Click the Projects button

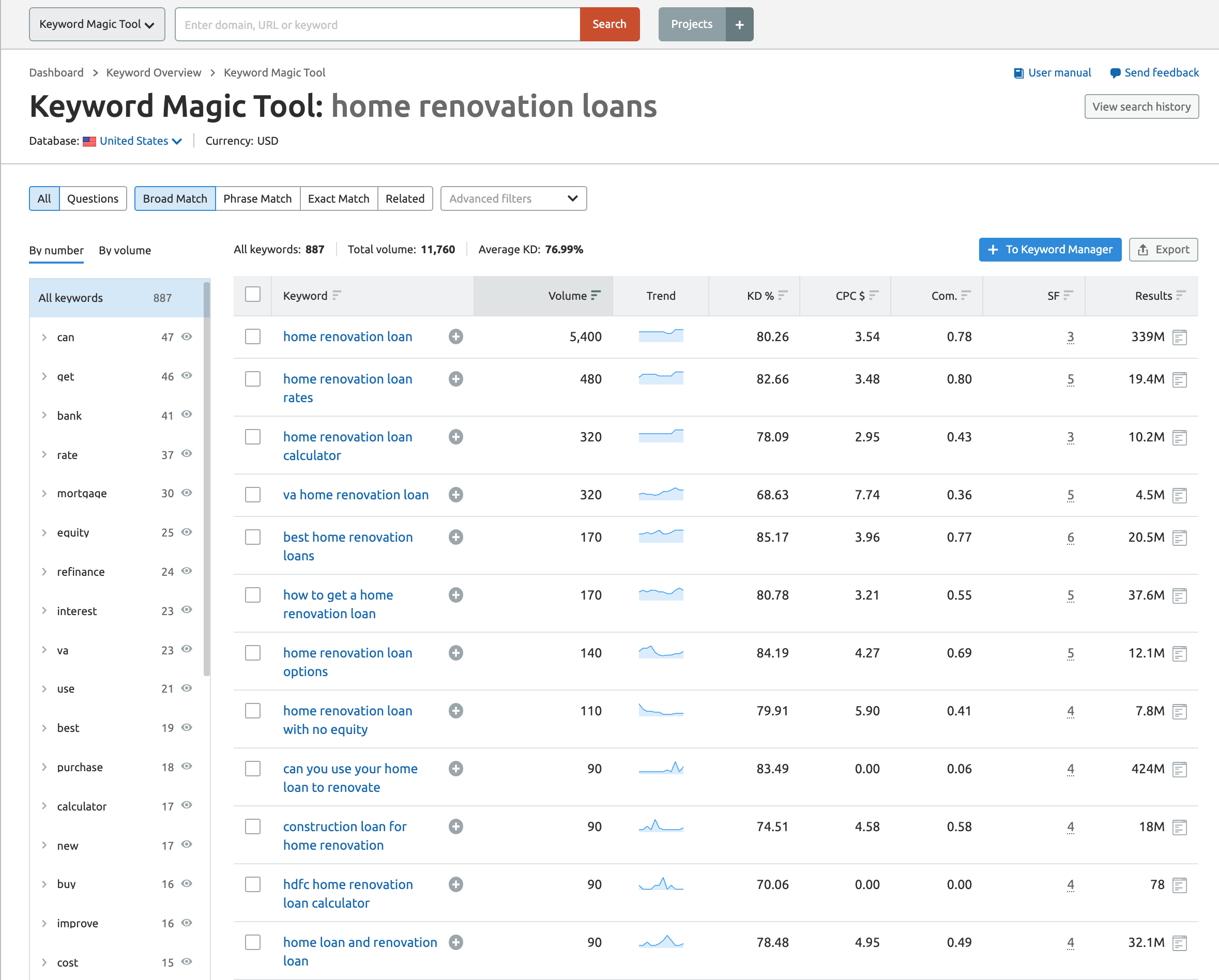click(692, 24)
